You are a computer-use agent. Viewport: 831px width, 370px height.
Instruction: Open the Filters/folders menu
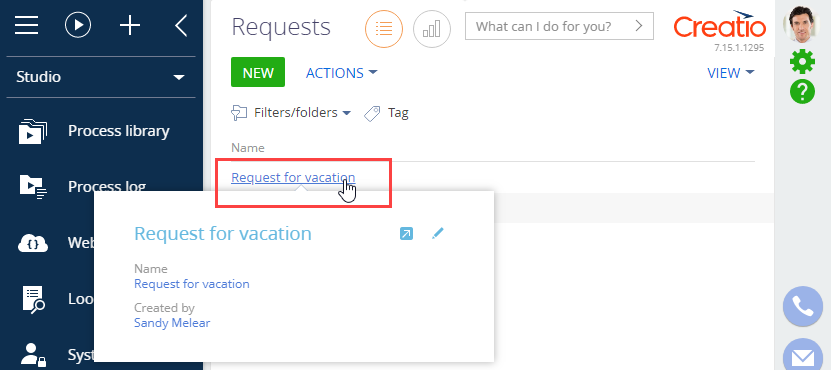[x=291, y=112]
